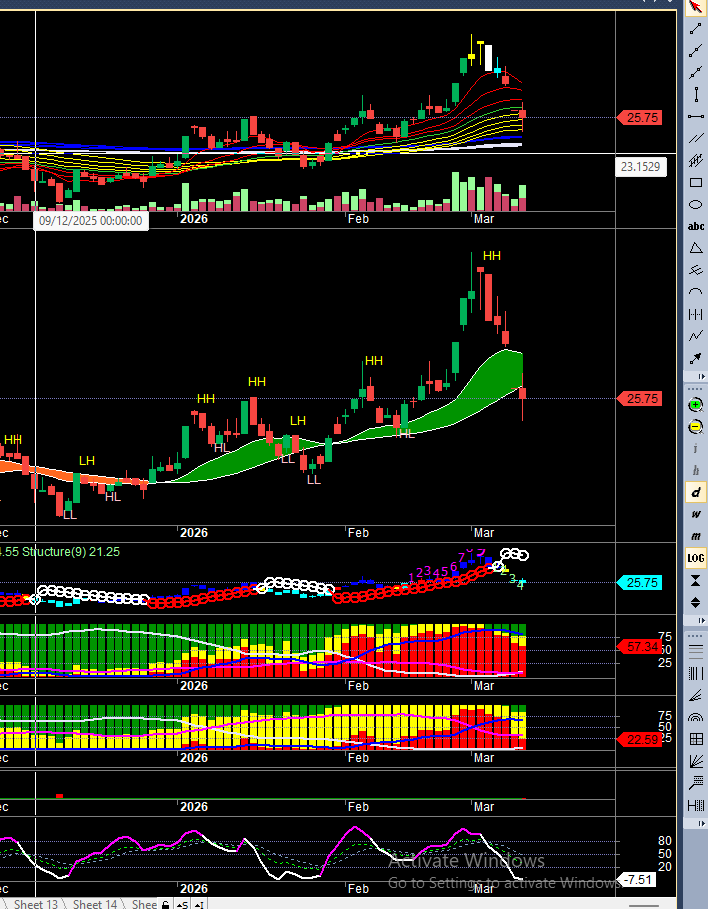Image resolution: width=708 pixels, height=909 pixels.
Task: Select the abc text annotation tool
Action: (x=696, y=227)
